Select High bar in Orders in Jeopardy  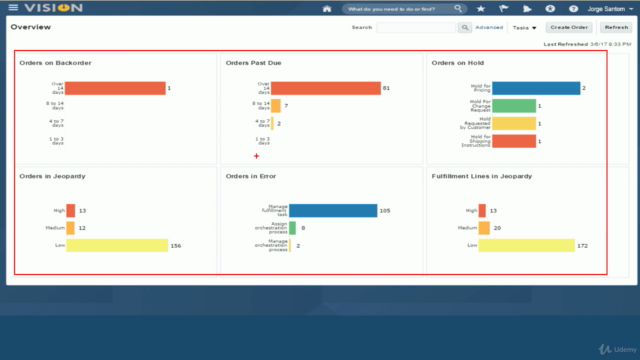(x=71, y=211)
